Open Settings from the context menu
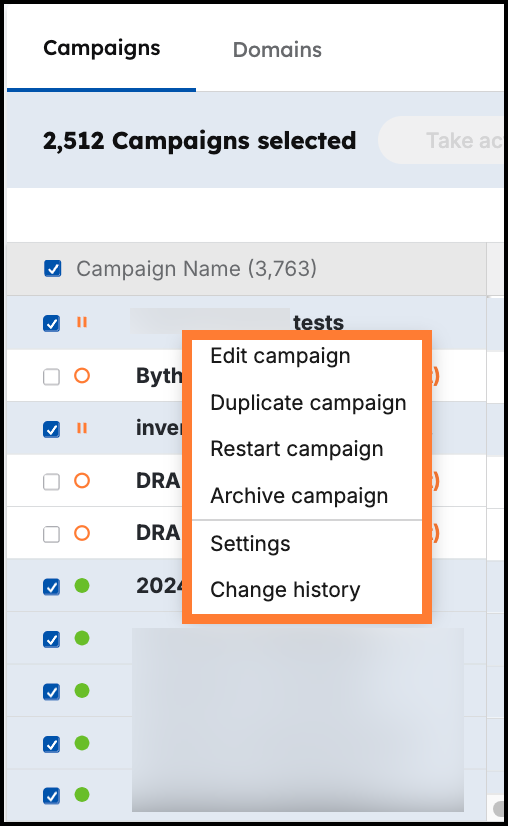The width and height of the screenshot is (508, 826). (x=250, y=544)
